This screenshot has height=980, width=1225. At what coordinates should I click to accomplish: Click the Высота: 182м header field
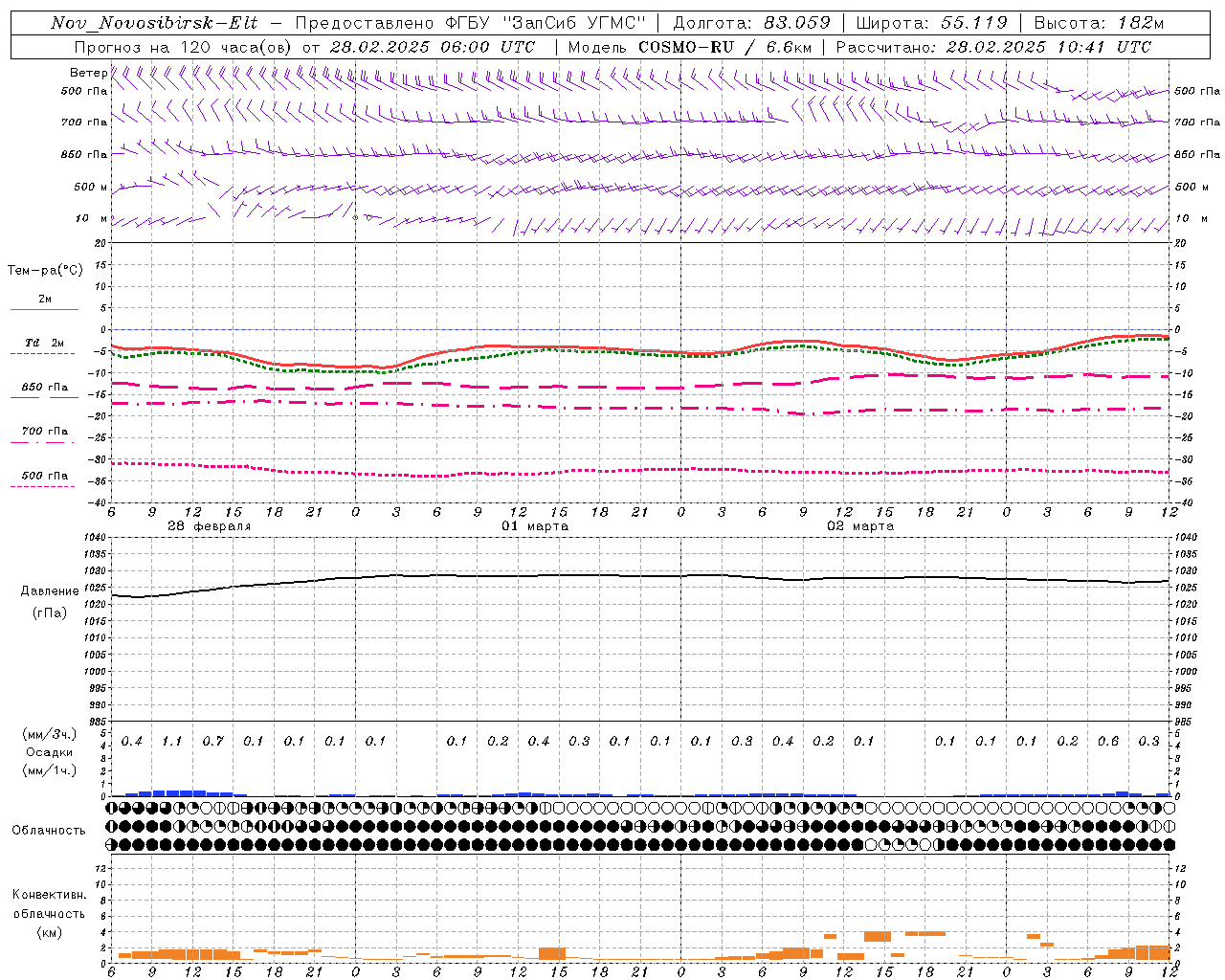coord(1100,23)
